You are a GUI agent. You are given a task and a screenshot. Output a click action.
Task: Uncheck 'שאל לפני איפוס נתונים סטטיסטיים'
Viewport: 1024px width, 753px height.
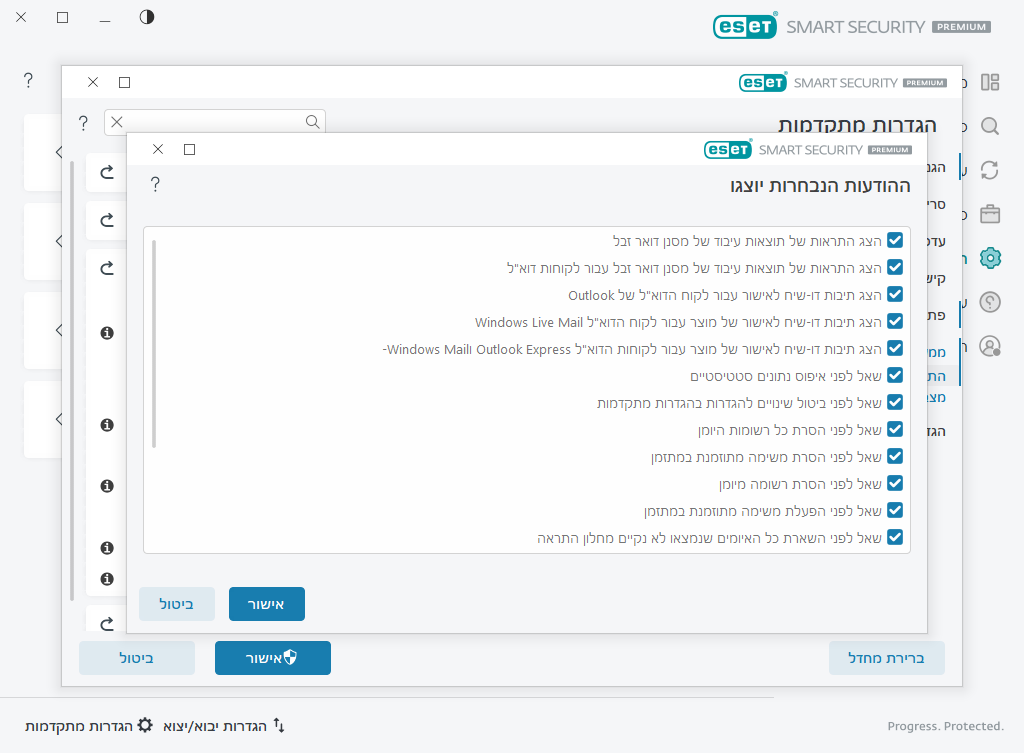[895, 376]
